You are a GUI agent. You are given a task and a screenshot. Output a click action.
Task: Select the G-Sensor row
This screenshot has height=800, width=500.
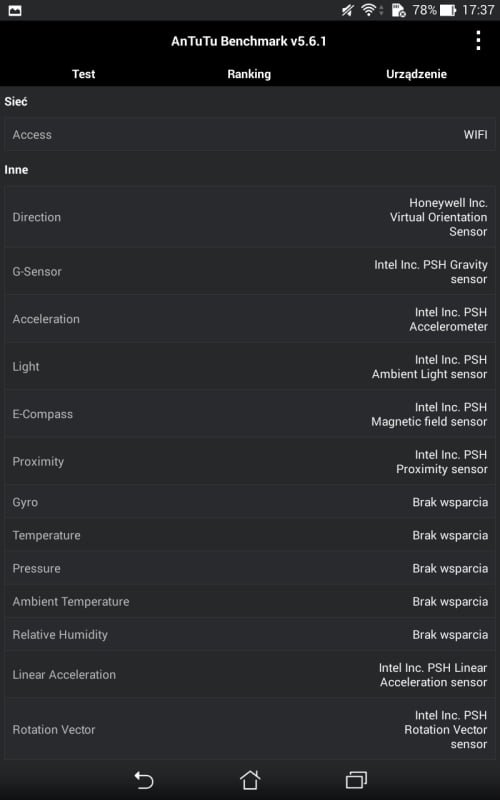(250, 271)
